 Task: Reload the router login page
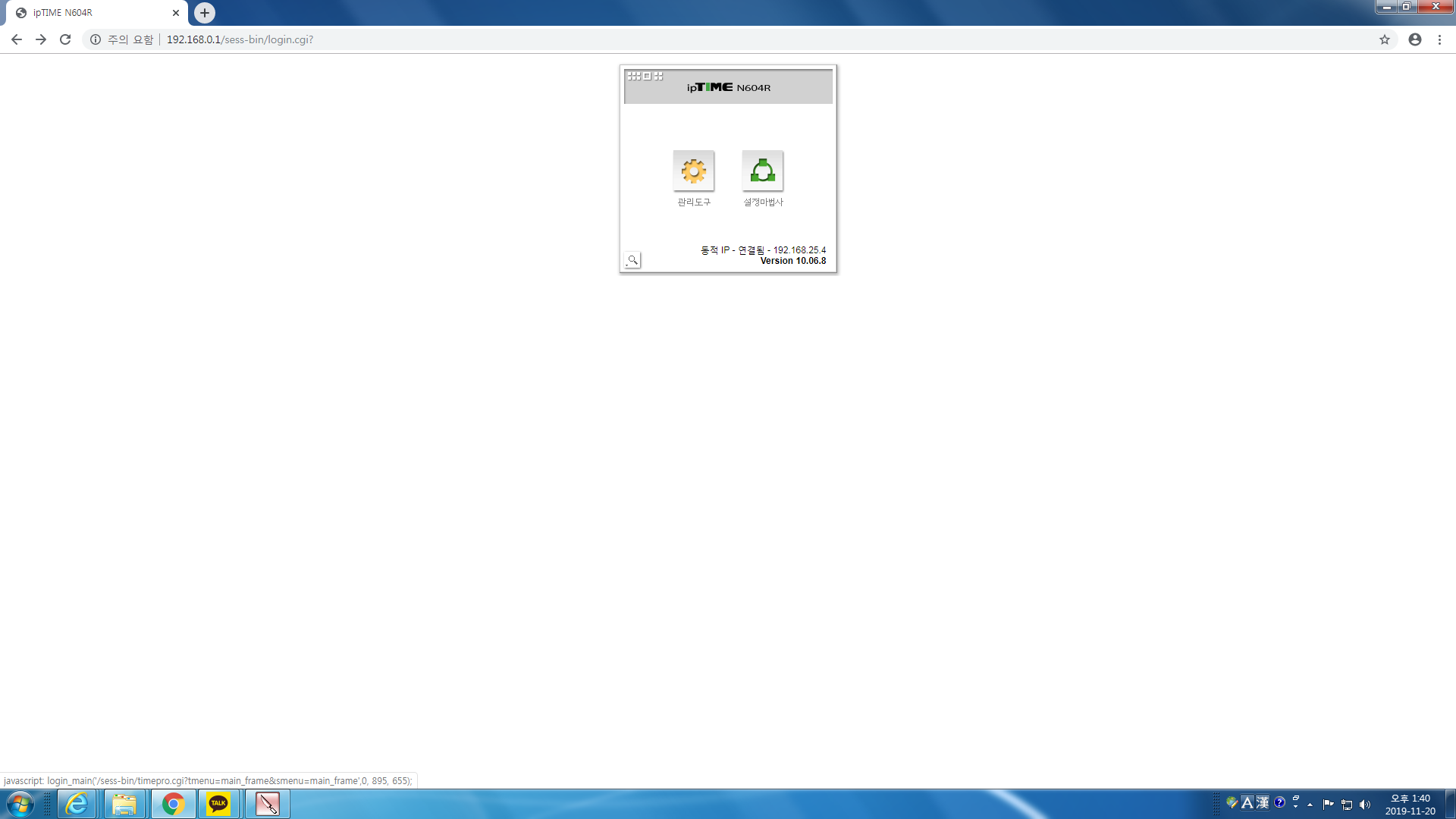point(65,39)
